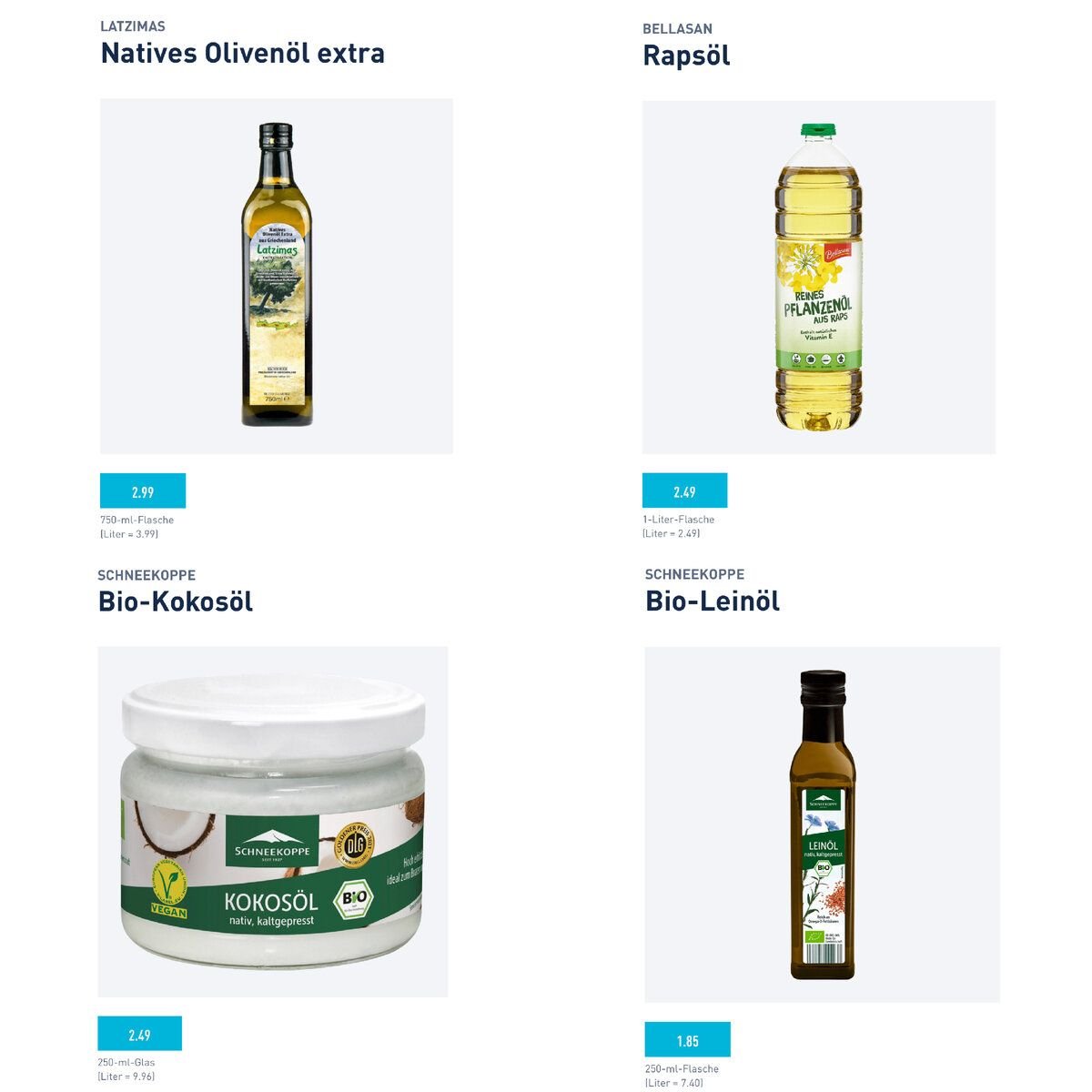Click the 1-Liter-Flasche description text

click(x=679, y=520)
